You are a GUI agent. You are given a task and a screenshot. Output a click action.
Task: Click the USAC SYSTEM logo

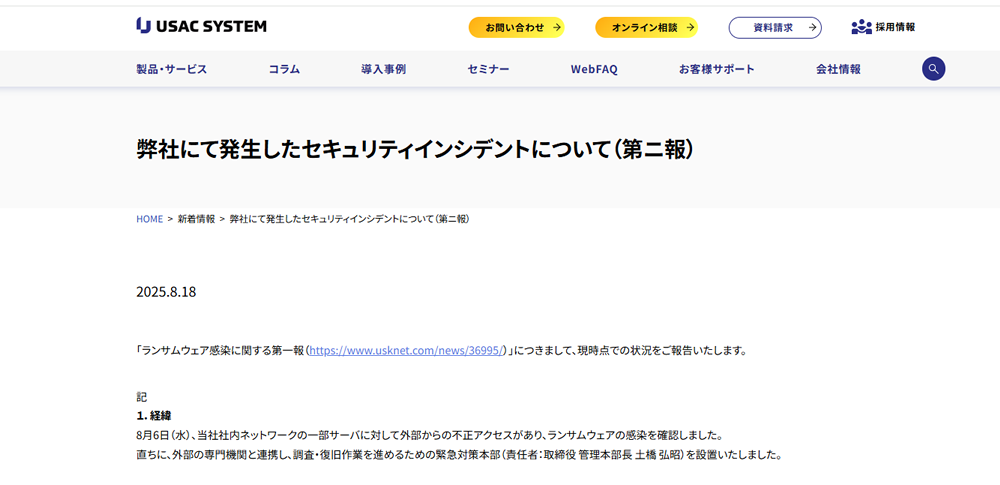(202, 26)
